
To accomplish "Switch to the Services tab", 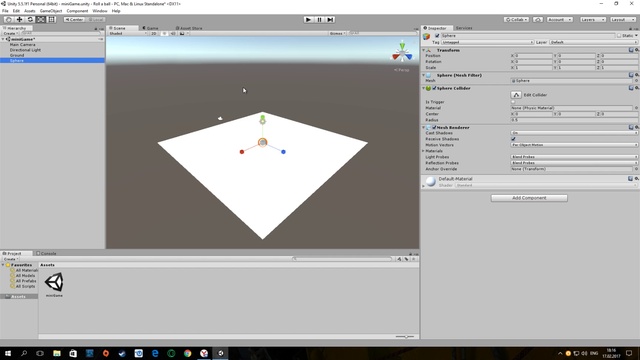I will click(x=464, y=28).
